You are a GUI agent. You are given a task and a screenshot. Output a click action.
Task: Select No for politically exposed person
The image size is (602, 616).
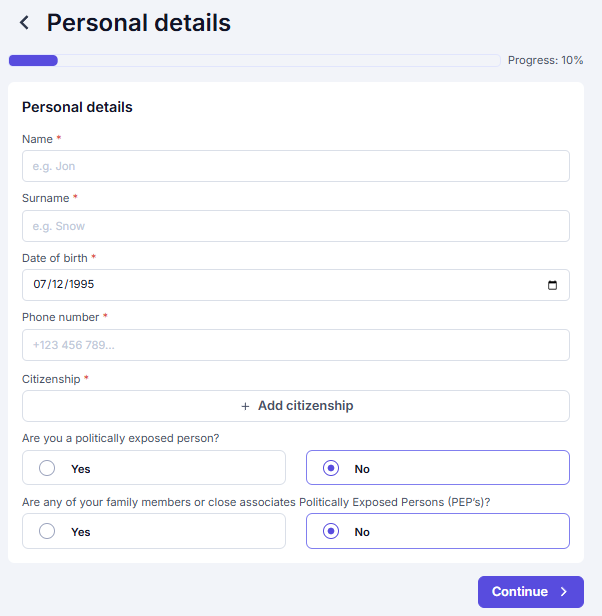coord(438,468)
